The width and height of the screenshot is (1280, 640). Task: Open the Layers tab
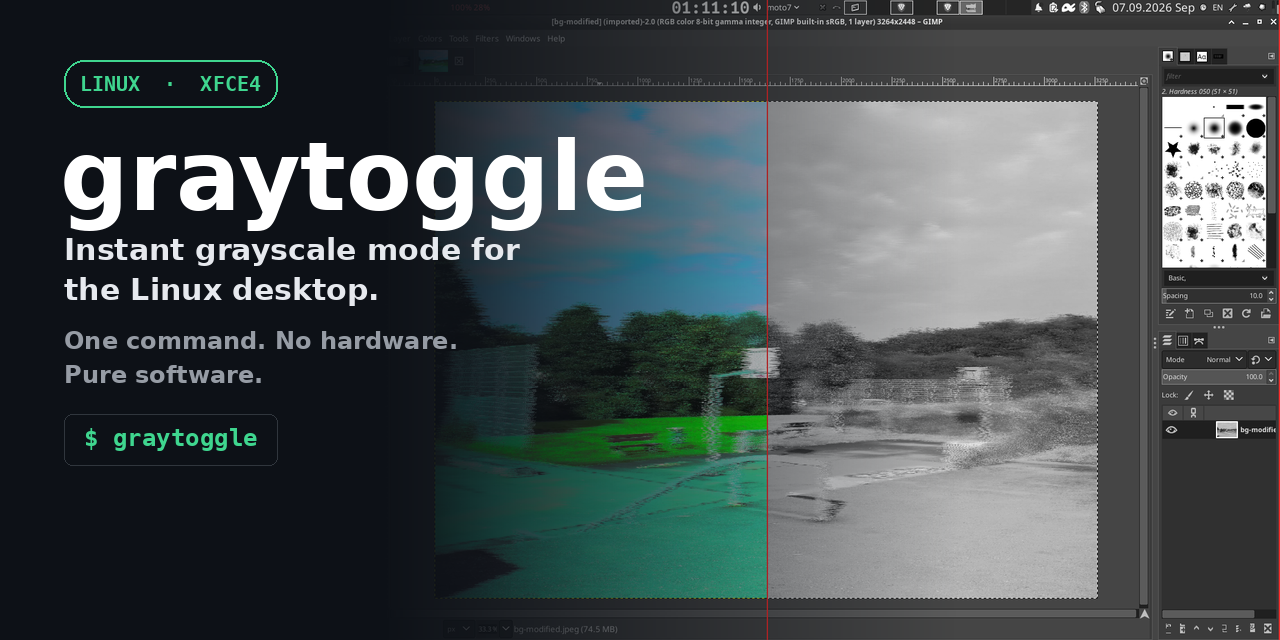coord(1167,341)
